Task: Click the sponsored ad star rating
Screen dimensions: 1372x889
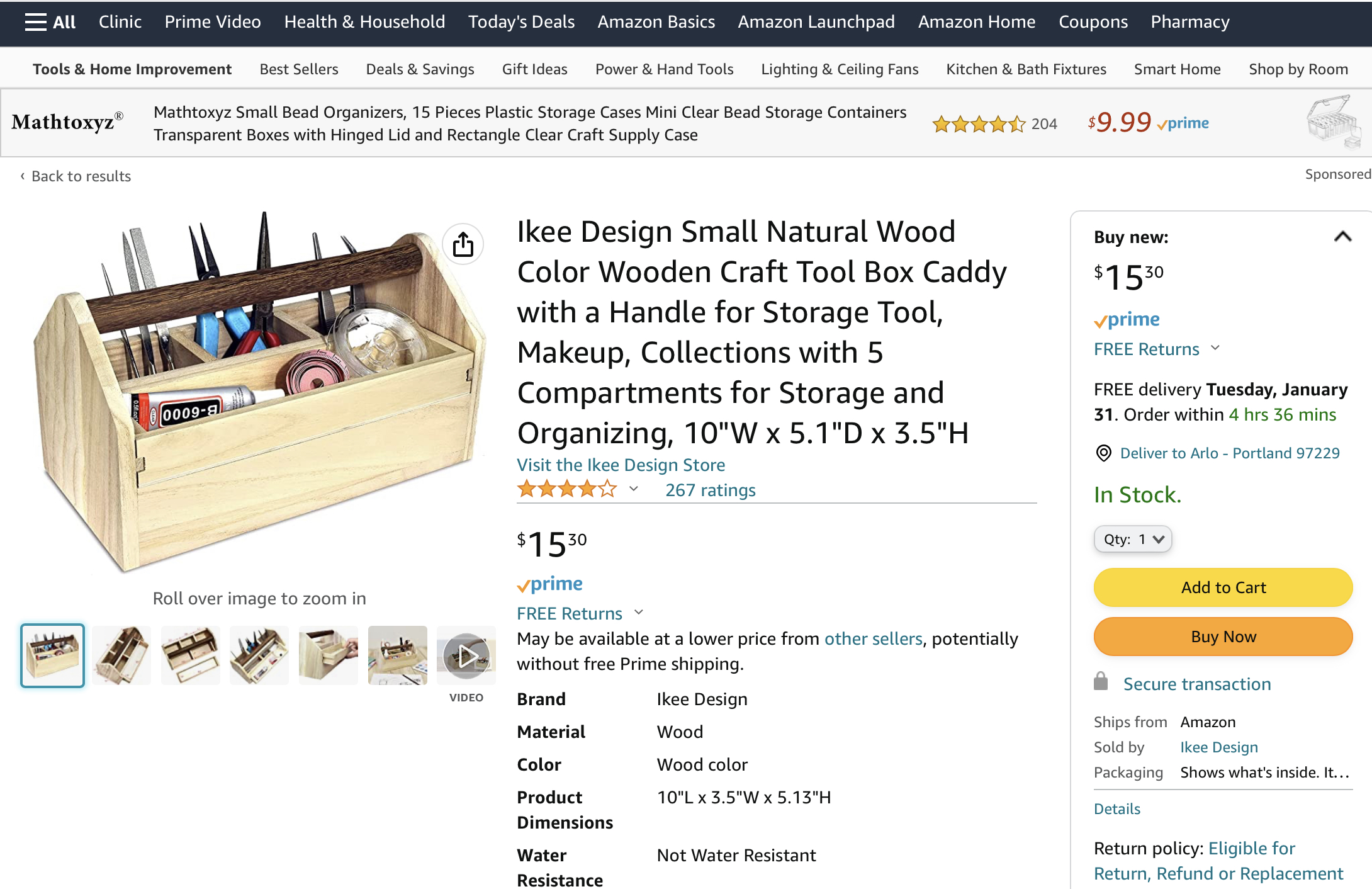Action: click(979, 124)
